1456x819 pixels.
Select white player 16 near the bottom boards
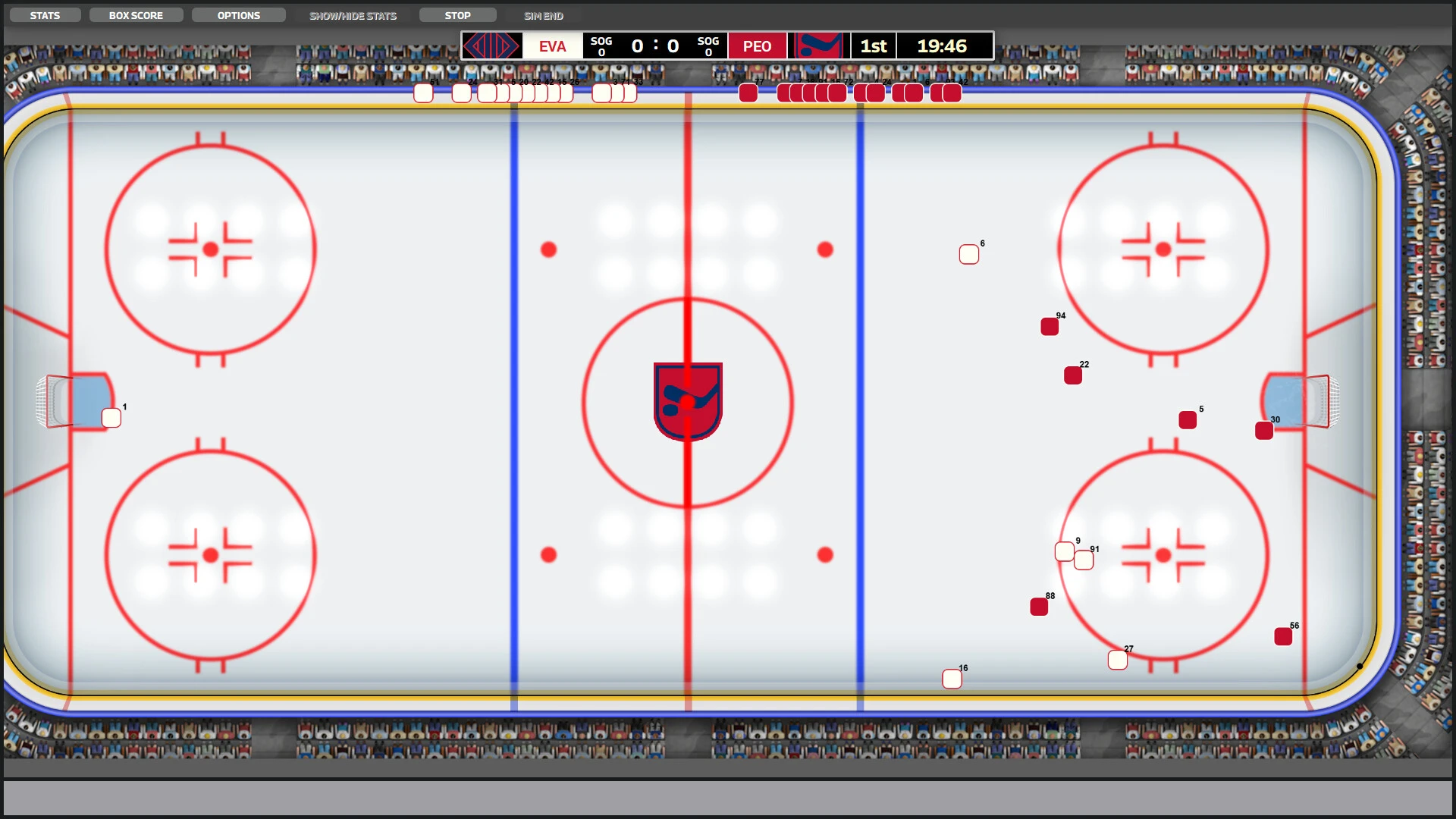pos(952,679)
